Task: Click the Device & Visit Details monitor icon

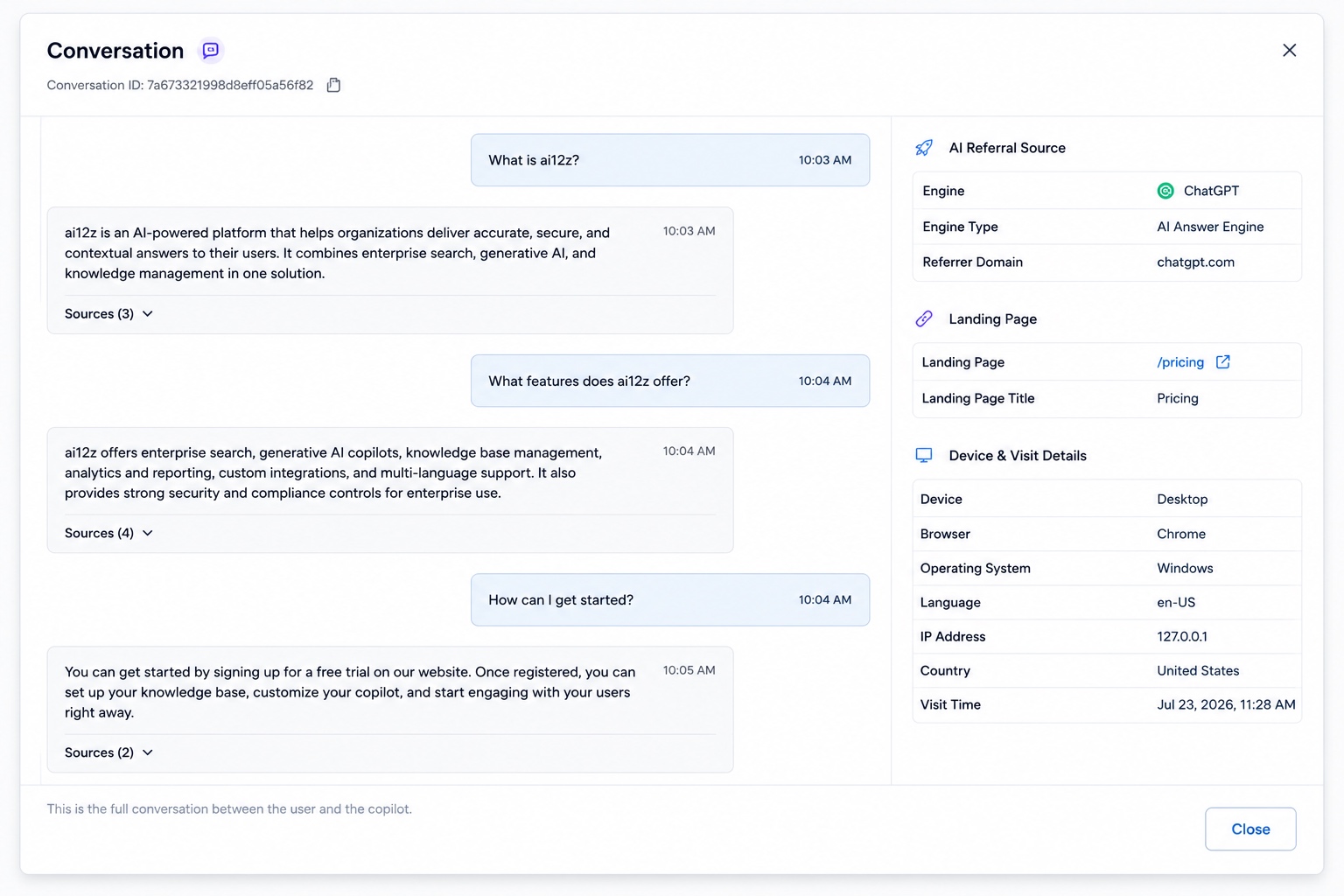Action: pos(924,456)
